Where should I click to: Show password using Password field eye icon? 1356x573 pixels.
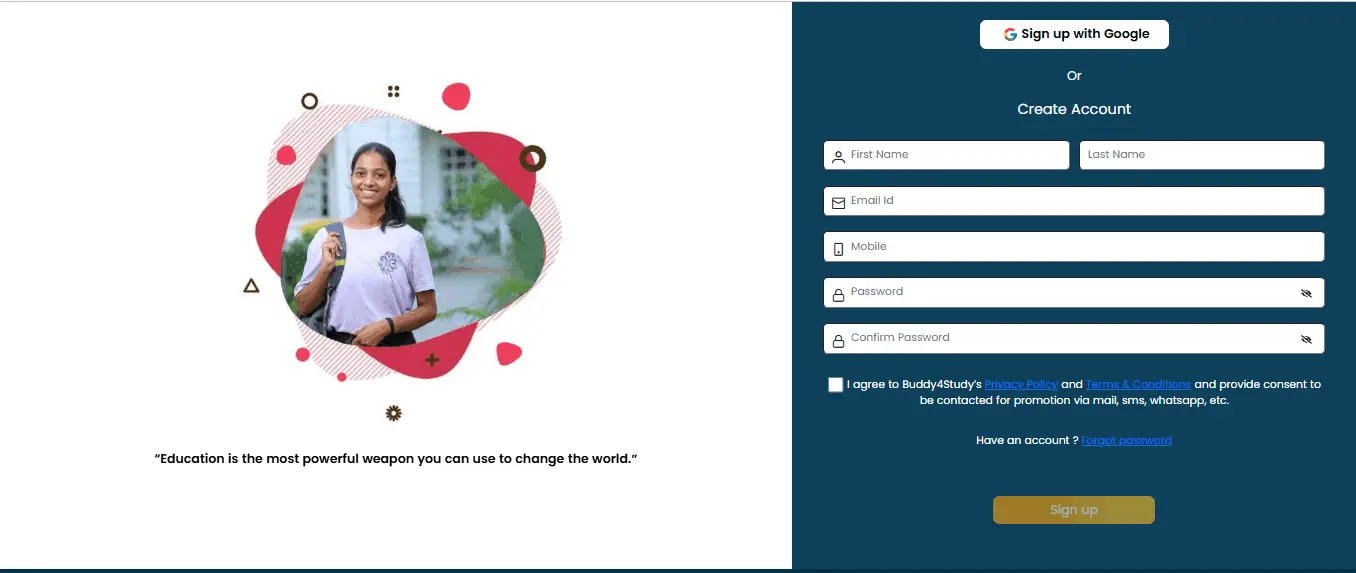tap(1306, 294)
